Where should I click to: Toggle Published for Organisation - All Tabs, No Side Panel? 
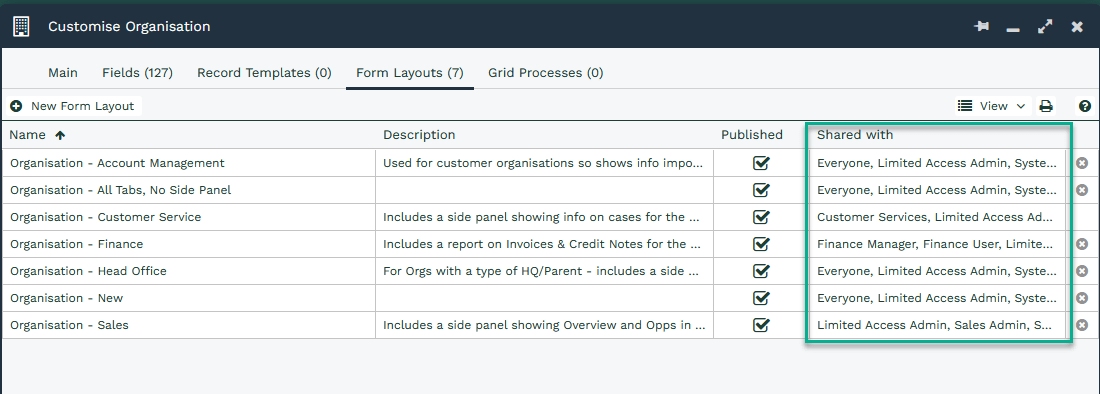760,190
